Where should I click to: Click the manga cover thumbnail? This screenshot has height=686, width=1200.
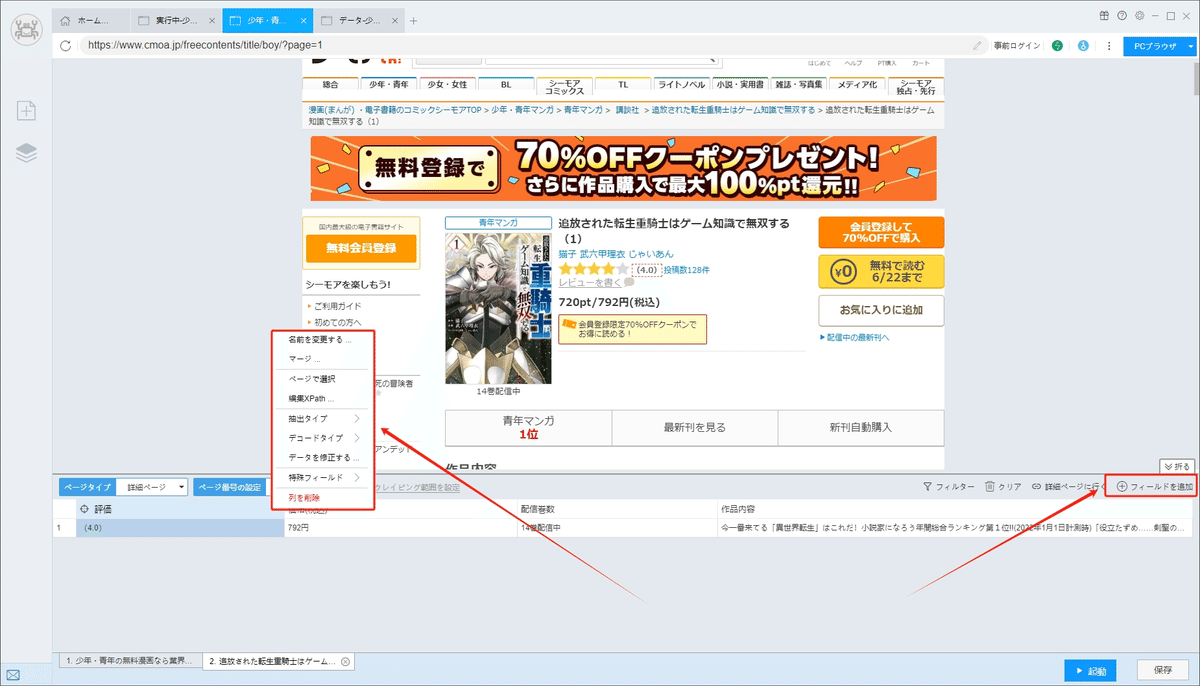498,309
